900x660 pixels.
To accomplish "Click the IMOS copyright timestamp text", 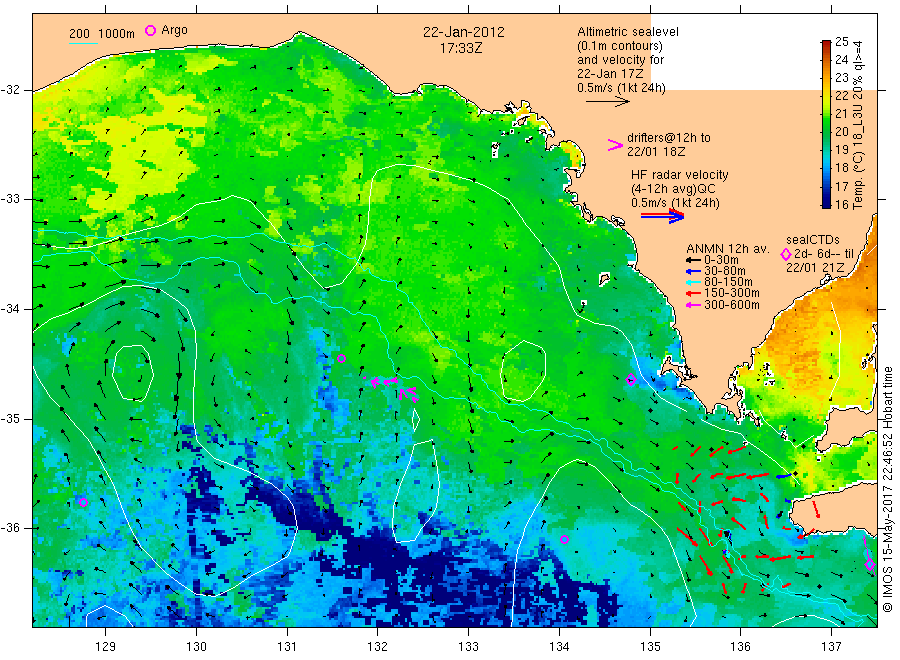I will (x=888, y=490).
